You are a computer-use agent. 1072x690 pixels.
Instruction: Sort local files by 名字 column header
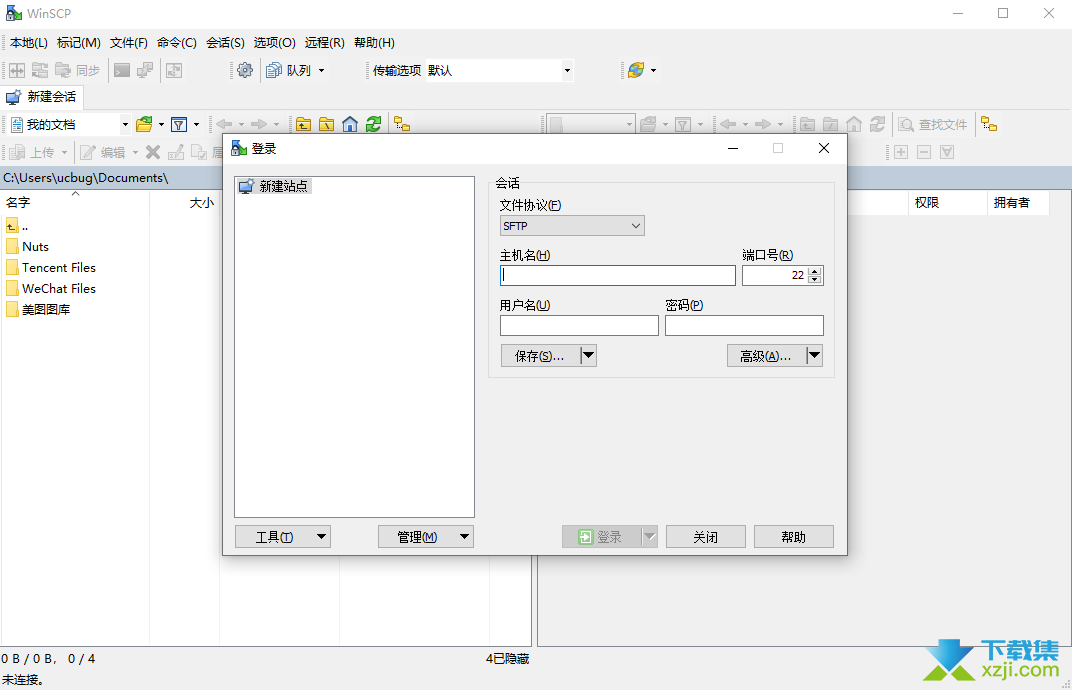click(x=75, y=202)
